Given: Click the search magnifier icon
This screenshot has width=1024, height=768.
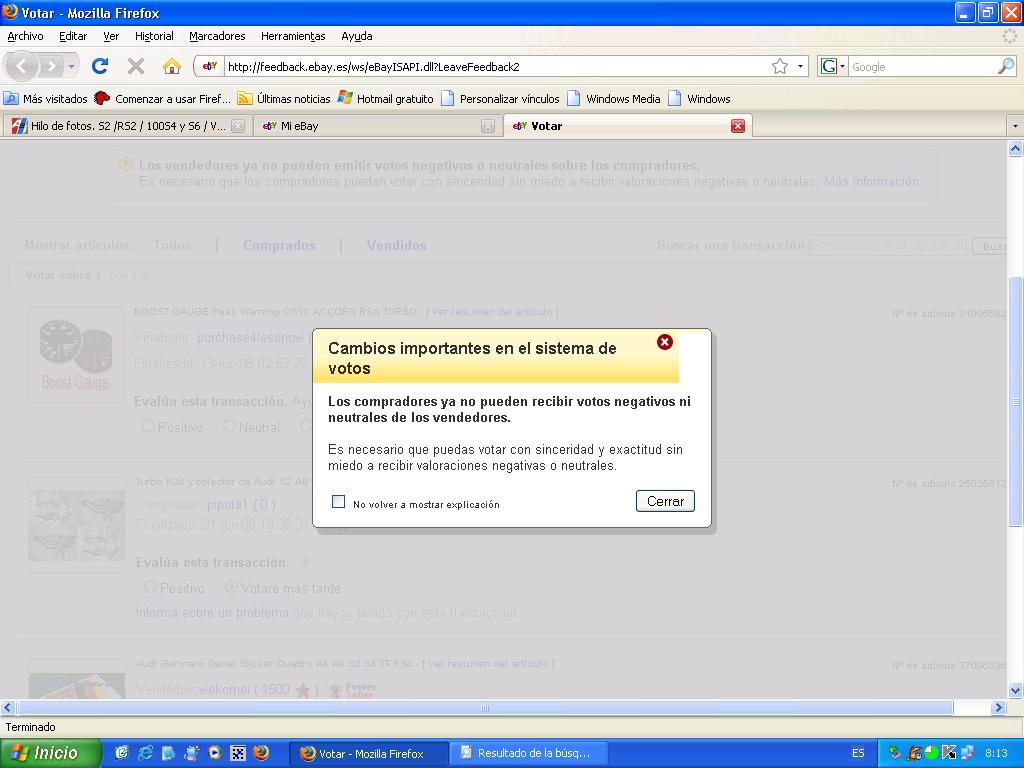Looking at the screenshot, I should 1006,67.
